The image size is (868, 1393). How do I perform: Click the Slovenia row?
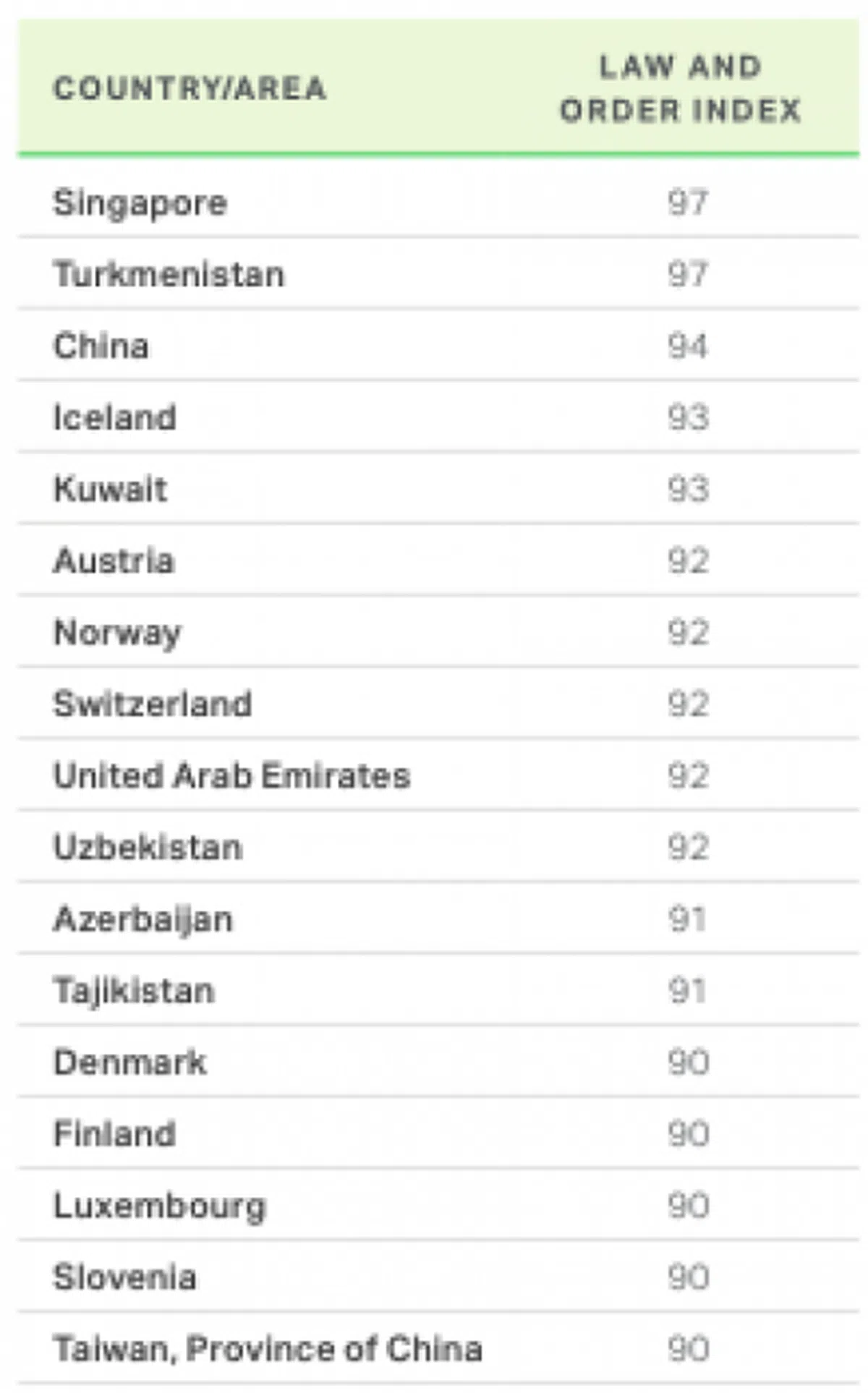pyautogui.click(x=124, y=1277)
